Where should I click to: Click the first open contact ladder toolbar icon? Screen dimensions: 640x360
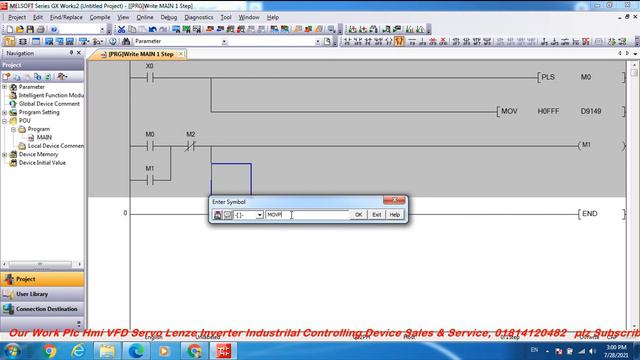pos(347,42)
